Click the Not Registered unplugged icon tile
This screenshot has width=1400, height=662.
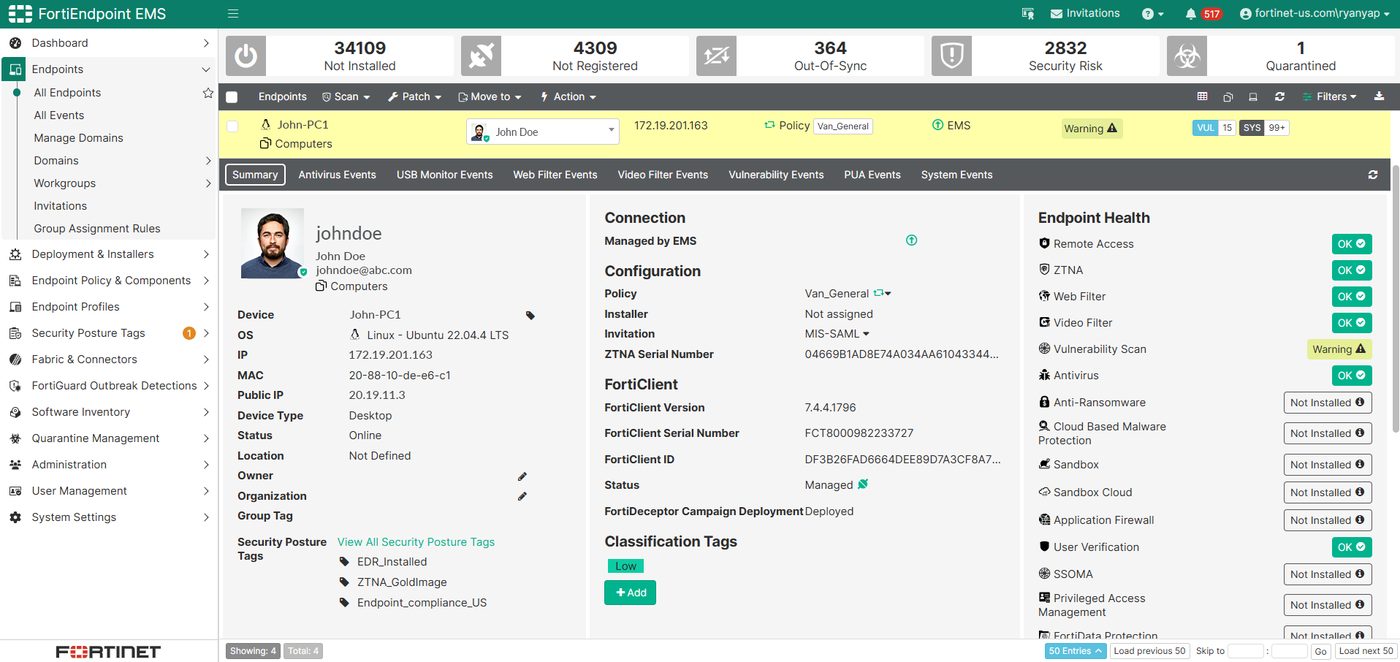pos(481,57)
